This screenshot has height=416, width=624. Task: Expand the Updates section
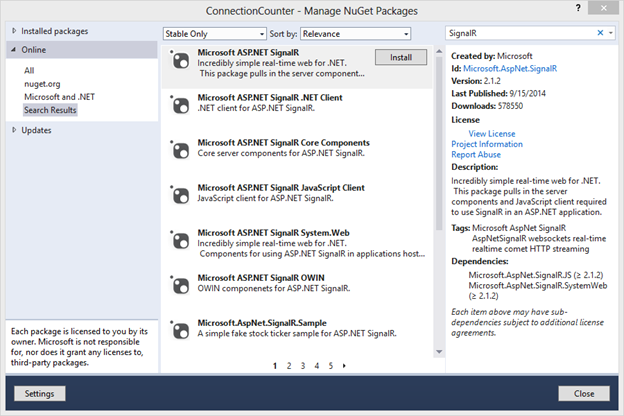[14, 130]
